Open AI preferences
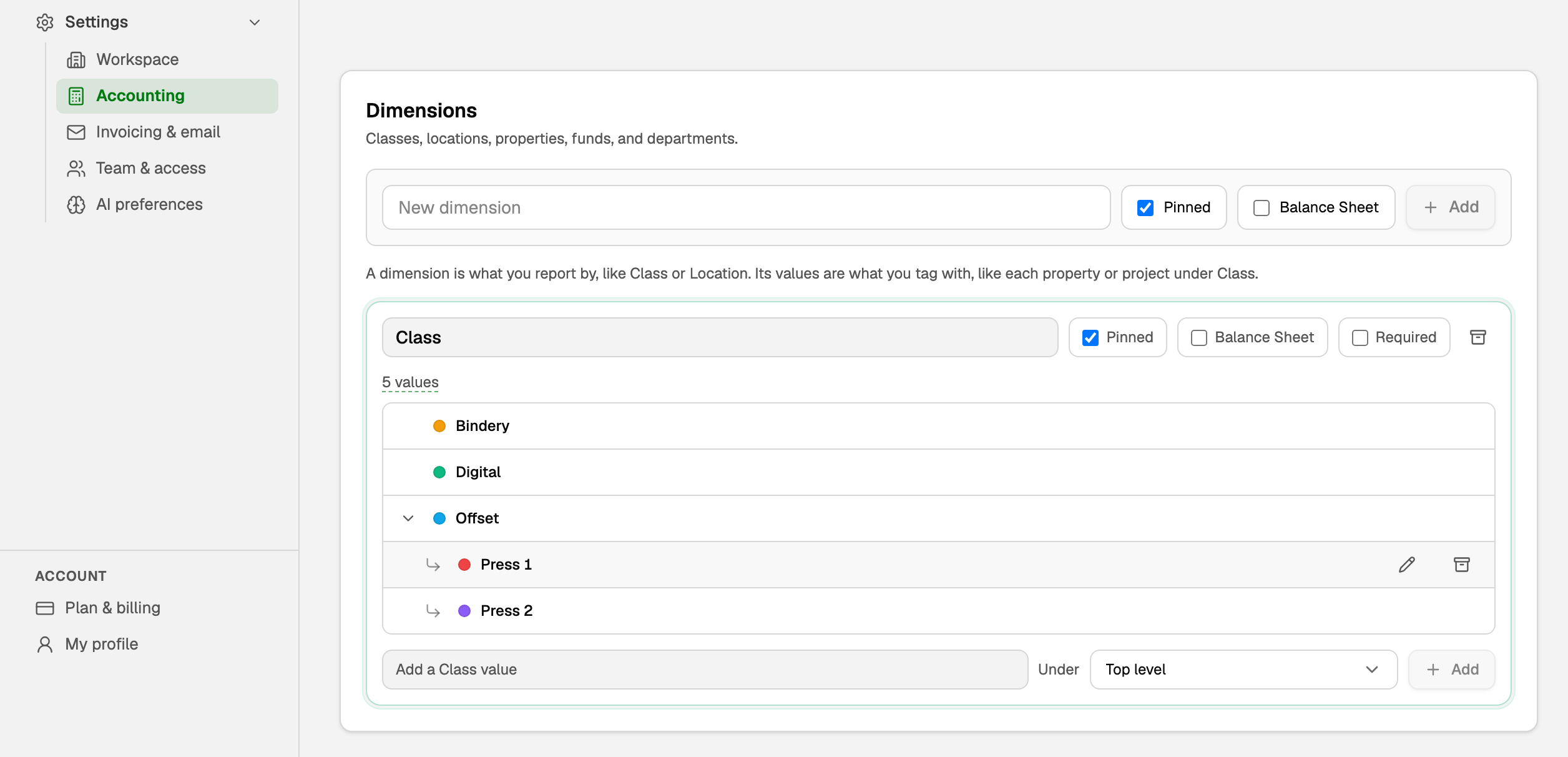This screenshot has width=1568, height=757. click(x=167, y=205)
